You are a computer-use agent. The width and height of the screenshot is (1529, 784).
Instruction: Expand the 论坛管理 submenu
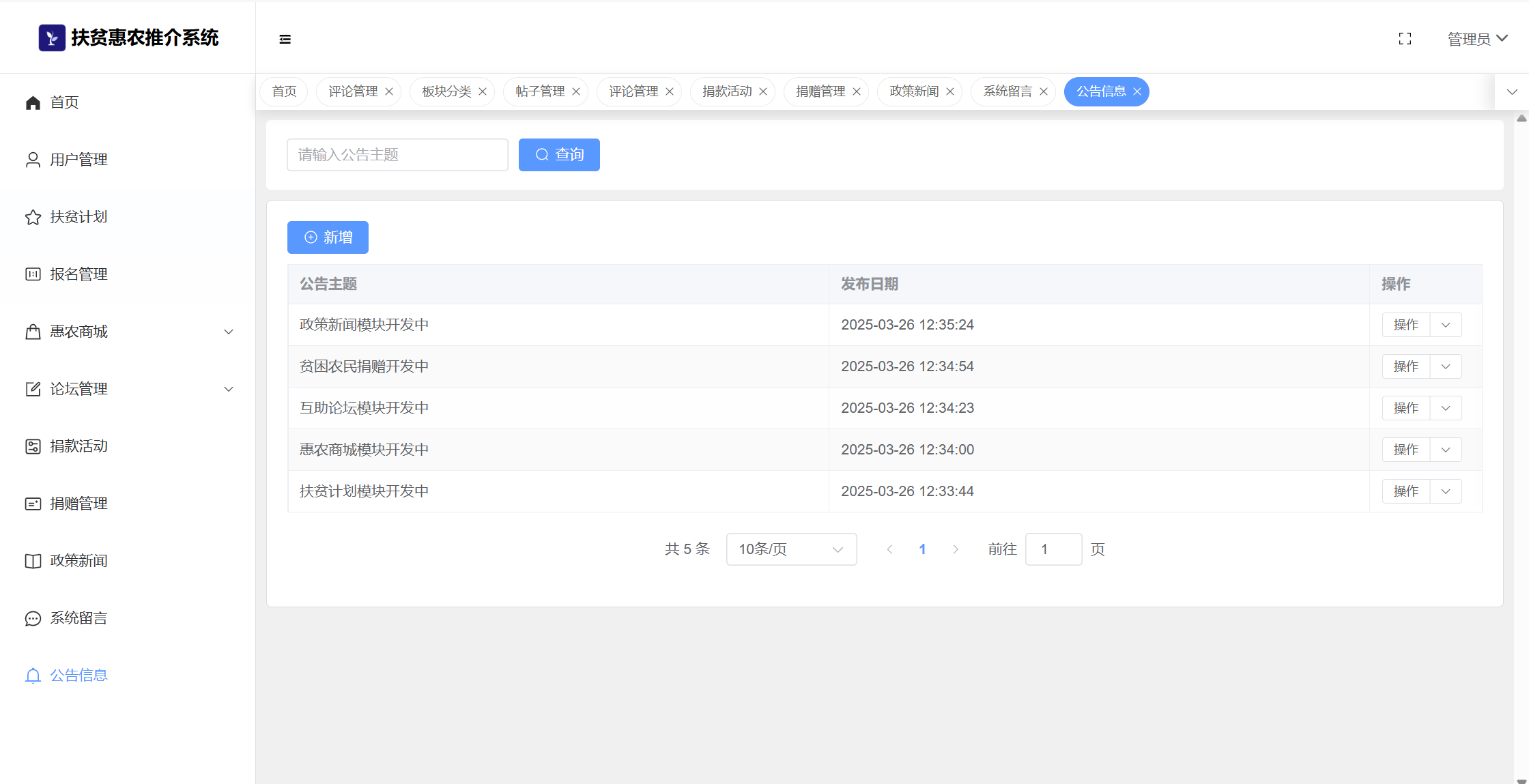click(229, 389)
